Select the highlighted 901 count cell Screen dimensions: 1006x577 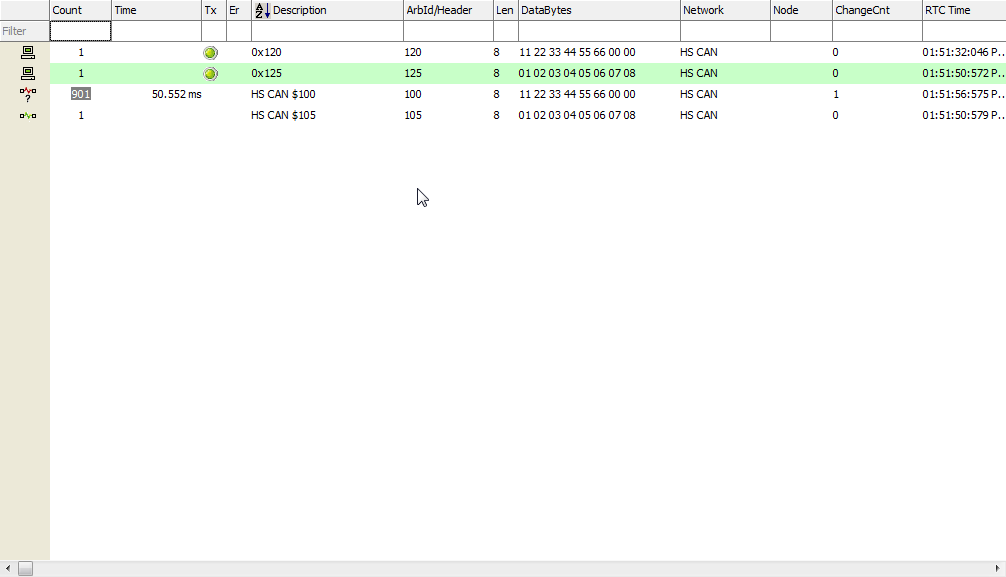(80, 94)
